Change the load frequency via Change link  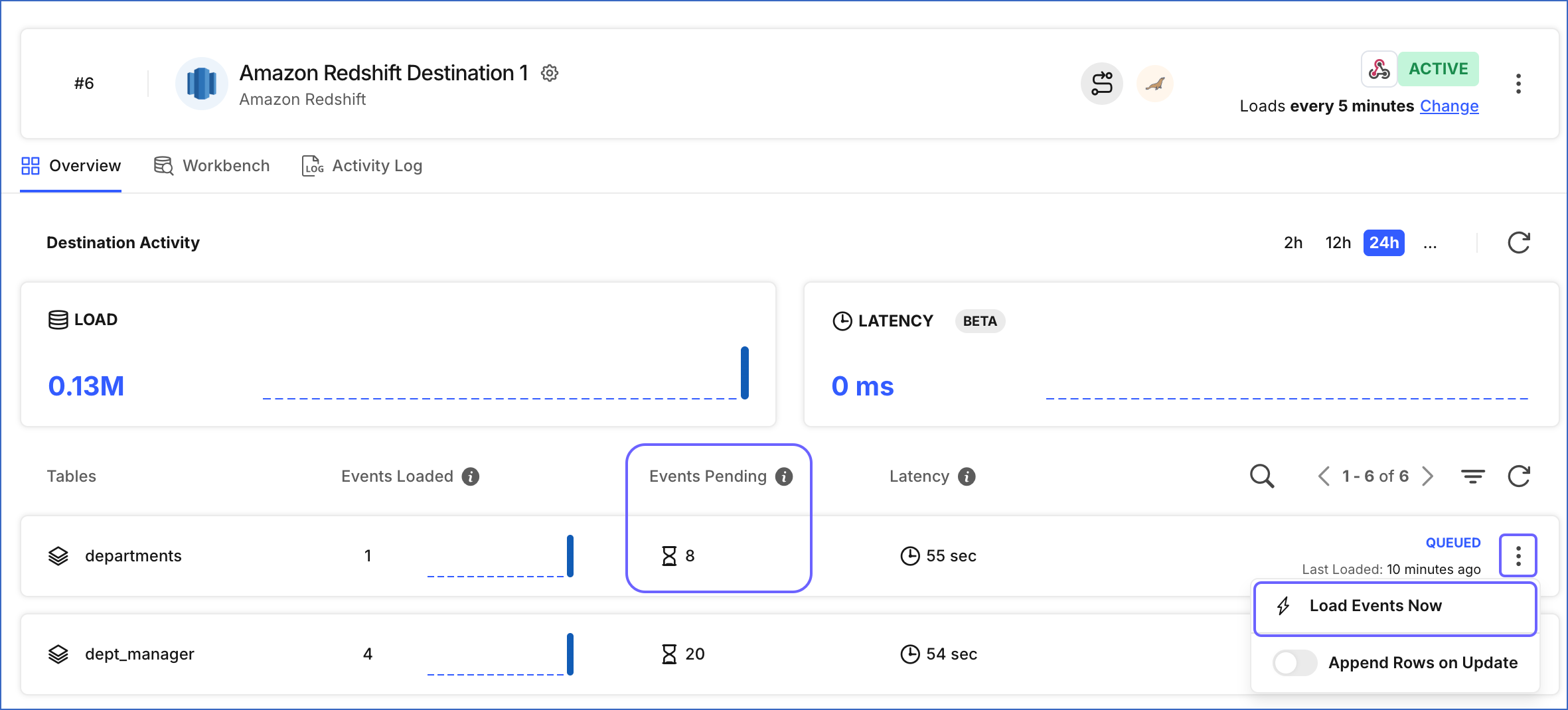click(1449, 106)
